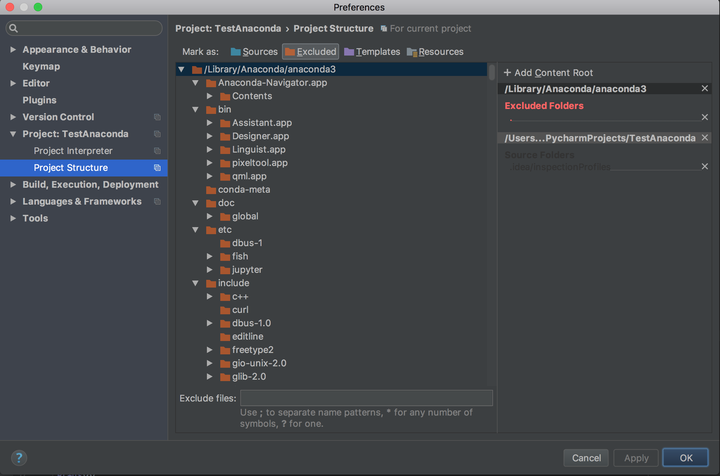Click the project-level icon beside Version Control
Screen dimensions: 720x476
157,117
